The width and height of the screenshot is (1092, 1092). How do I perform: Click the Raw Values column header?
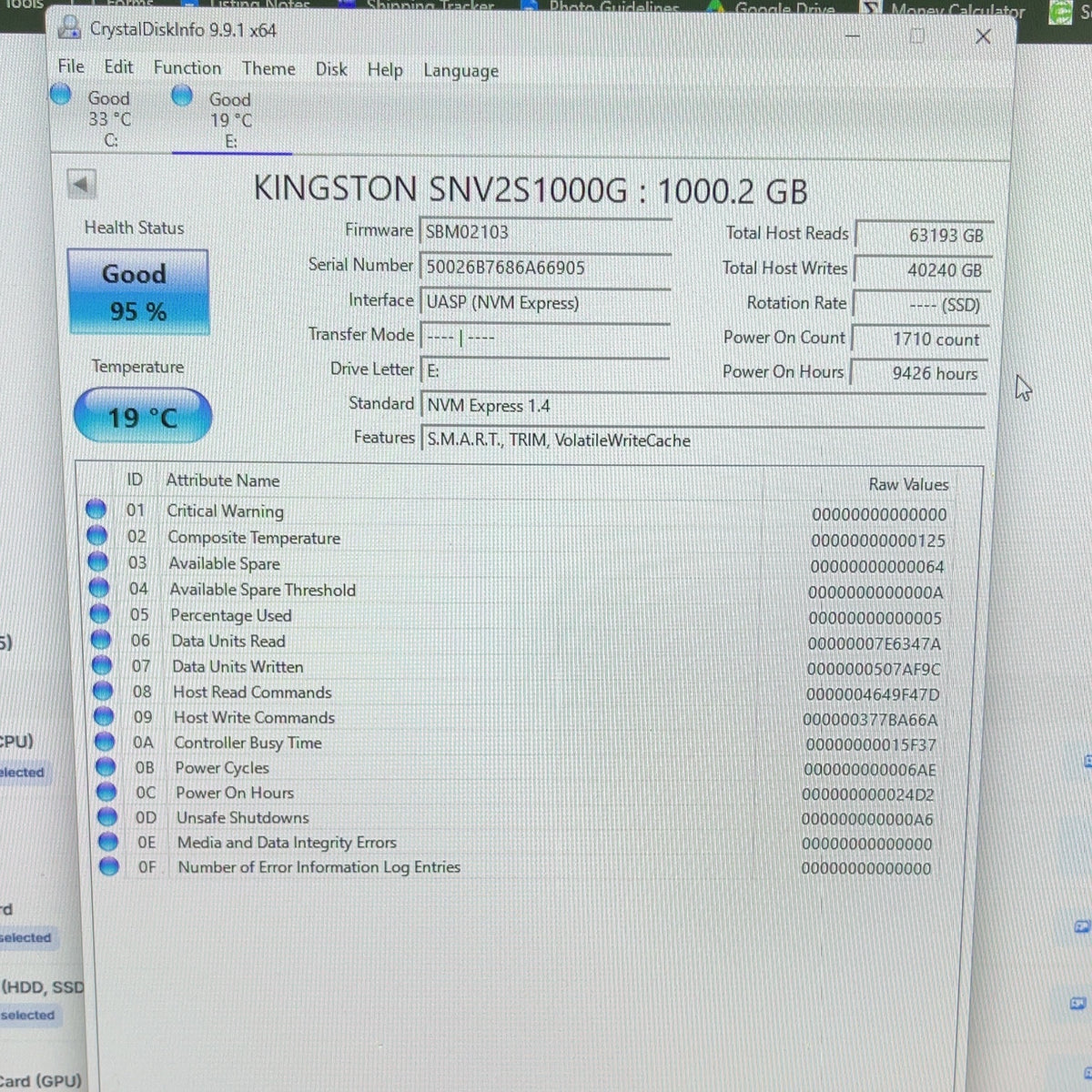pos(908,484)
